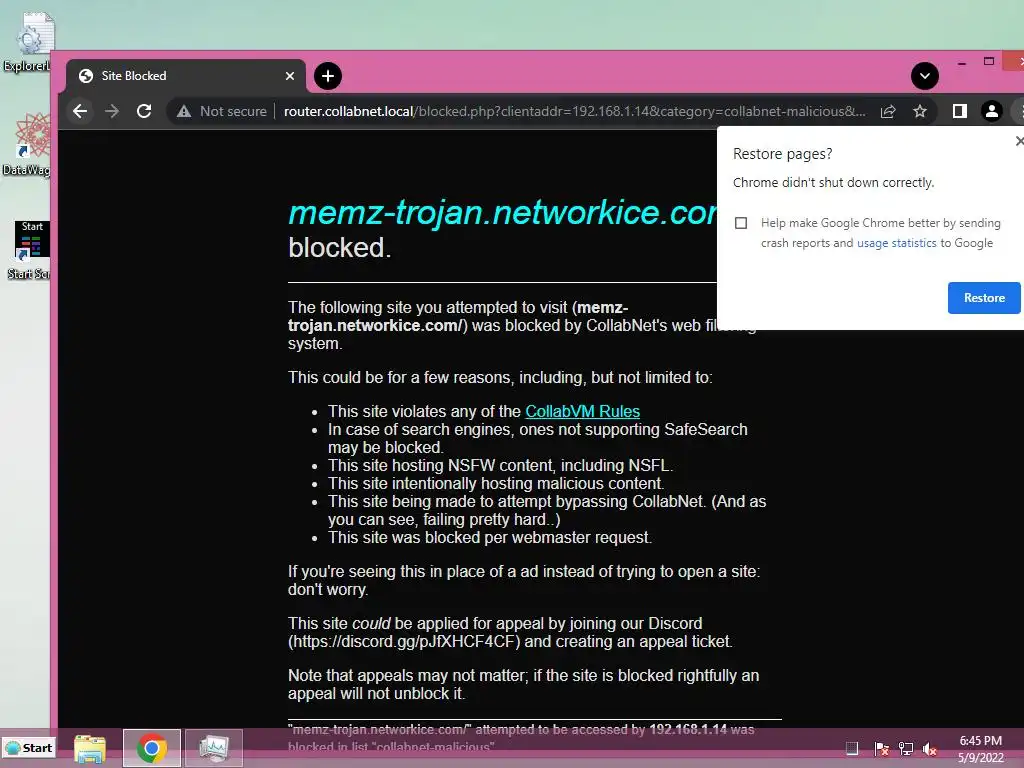This screenshot has width=1024, height=768.
Task: Open the taskbar clock 6:45 PM
Action: [x=981, y=749]
